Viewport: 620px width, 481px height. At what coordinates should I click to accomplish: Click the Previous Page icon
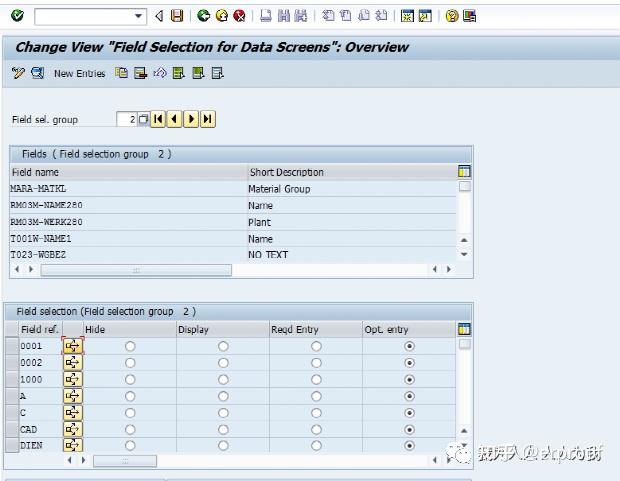[x=346, y=16]
